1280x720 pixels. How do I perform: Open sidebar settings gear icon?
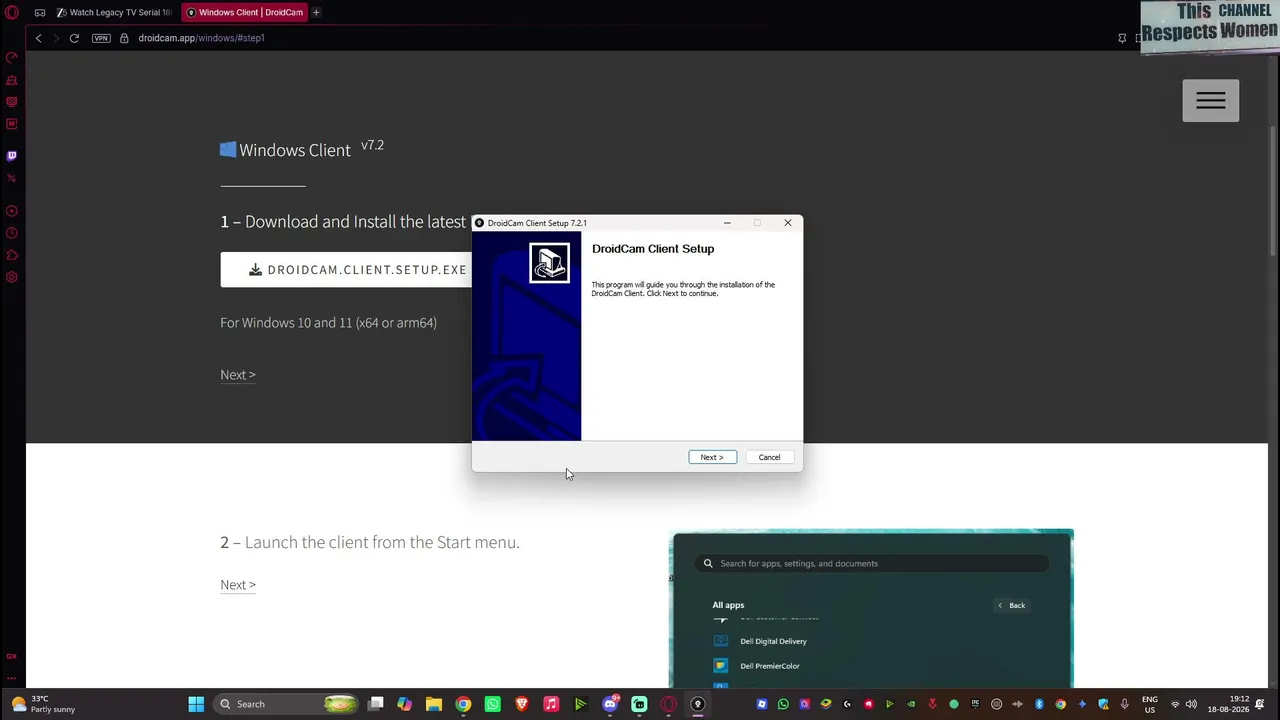tap(12, 277)
